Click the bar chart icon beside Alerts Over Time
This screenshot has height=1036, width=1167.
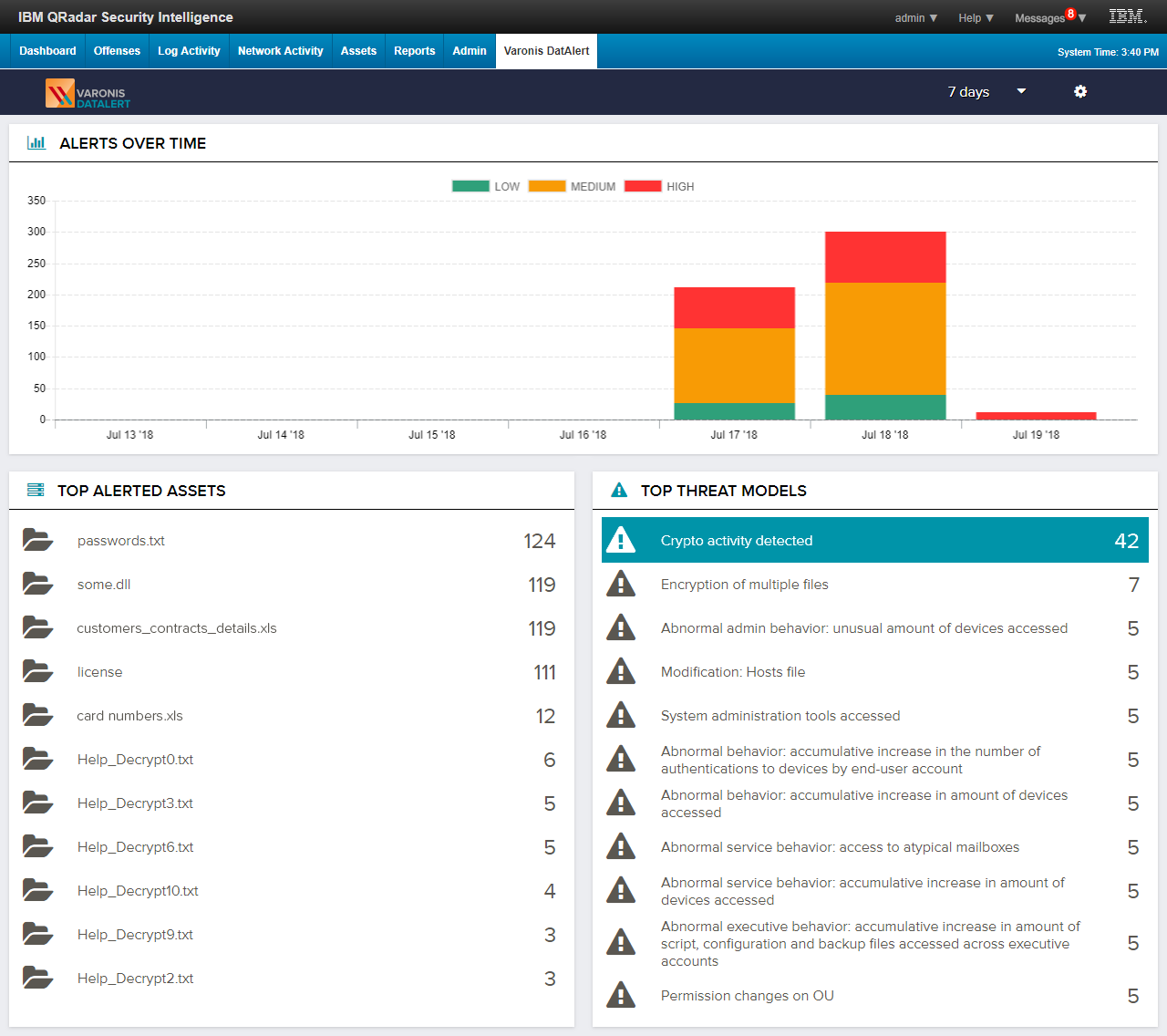pyautogui.click(x=36, y=142)
